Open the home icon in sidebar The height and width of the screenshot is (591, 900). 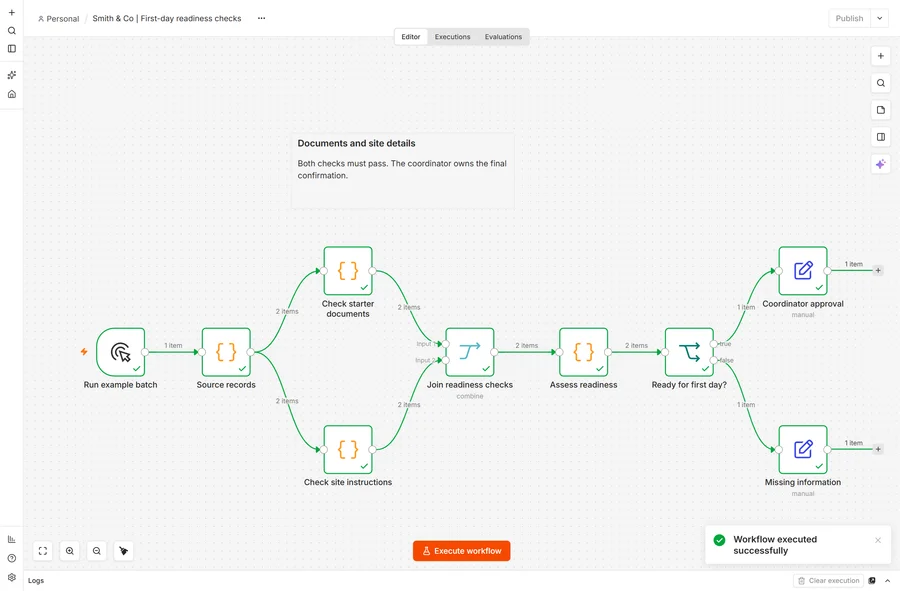[11, 94]
